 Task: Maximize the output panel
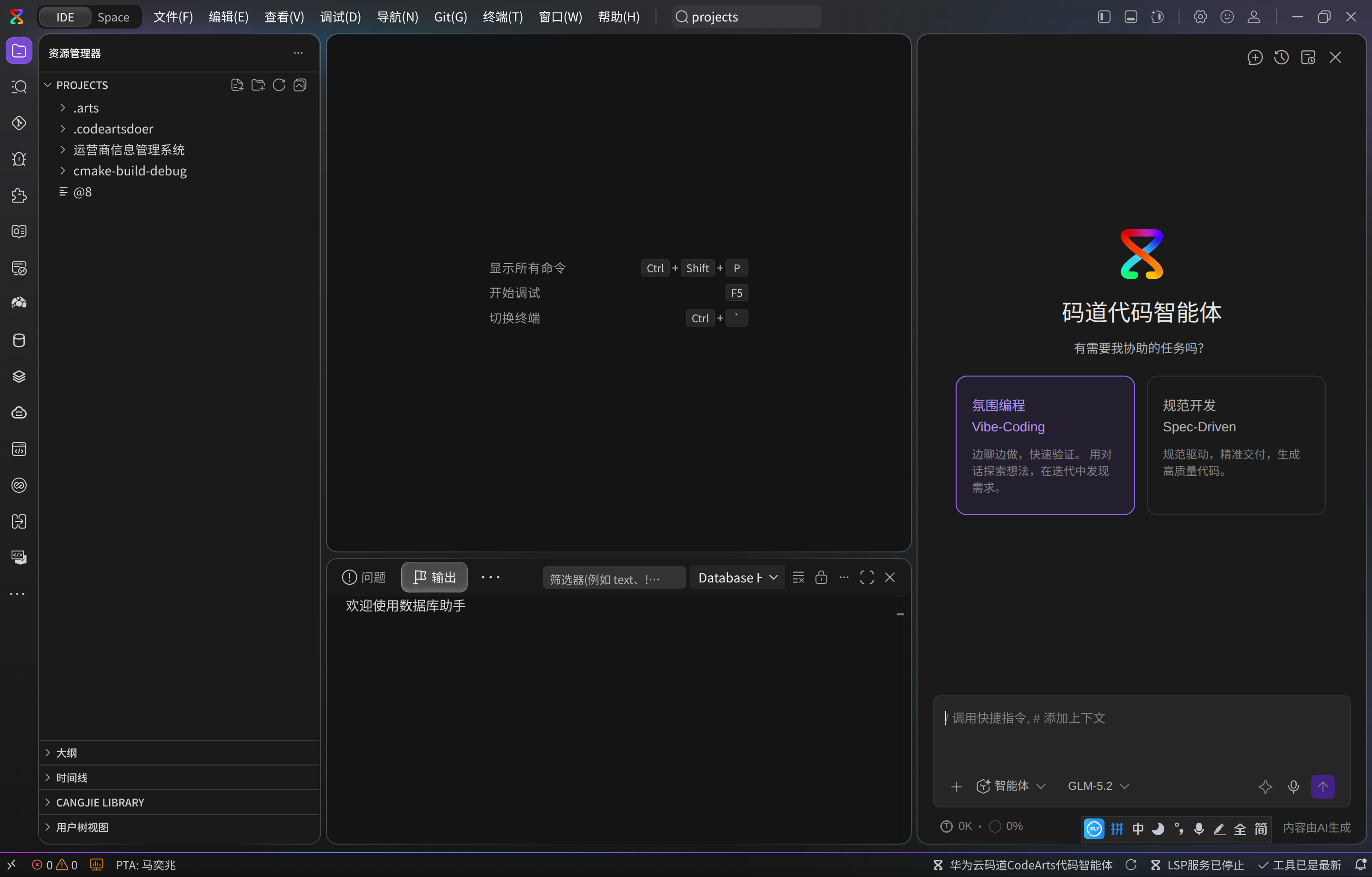(x=867, y=578)
